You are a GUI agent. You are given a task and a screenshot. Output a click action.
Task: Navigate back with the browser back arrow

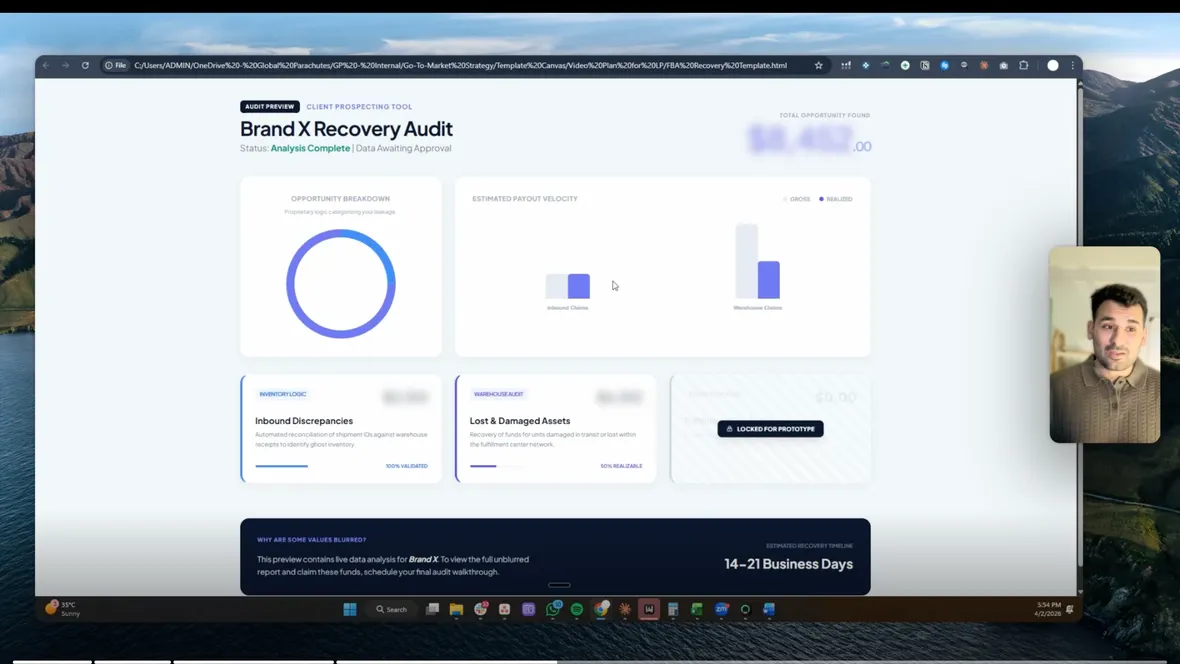(46, 65)
